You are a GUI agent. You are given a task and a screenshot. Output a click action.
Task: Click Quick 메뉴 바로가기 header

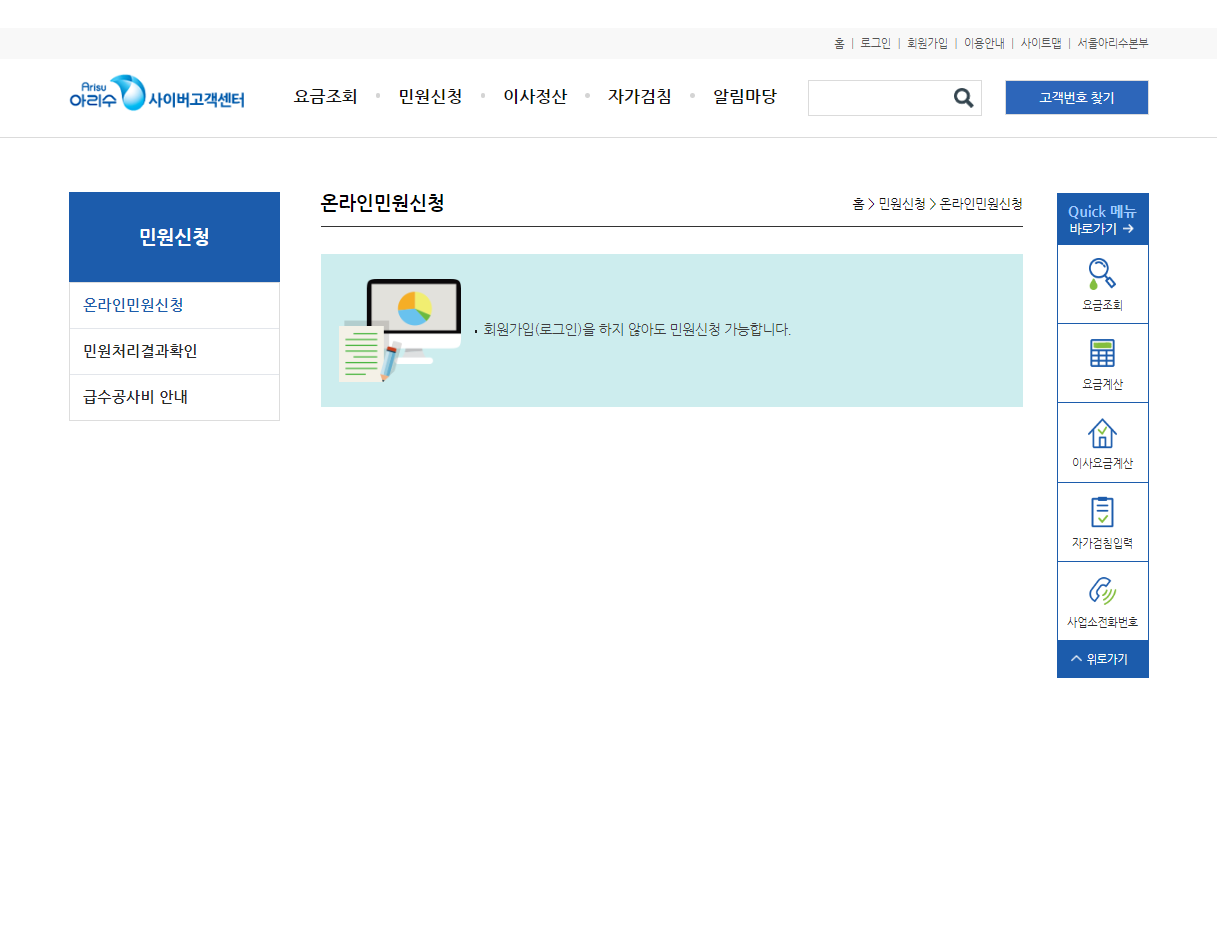pos(1102,219)
